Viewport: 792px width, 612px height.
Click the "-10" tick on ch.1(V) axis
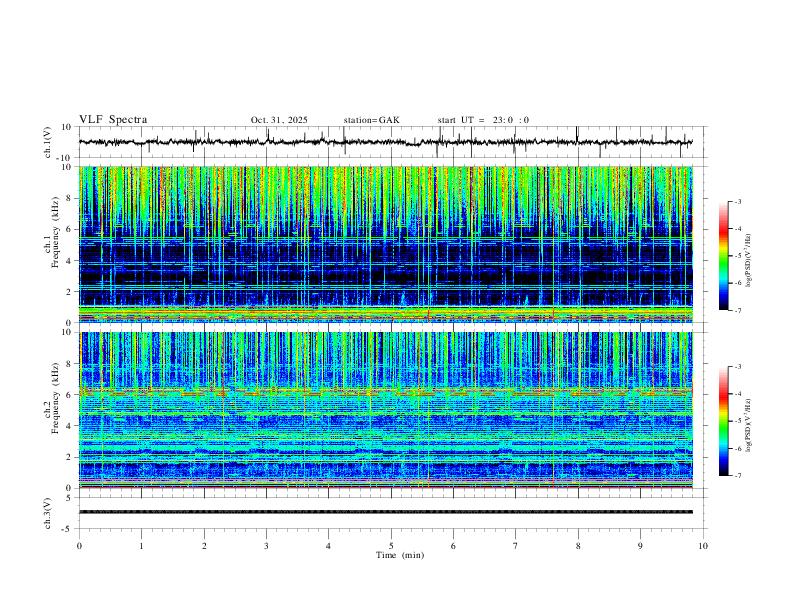[66, 158]
